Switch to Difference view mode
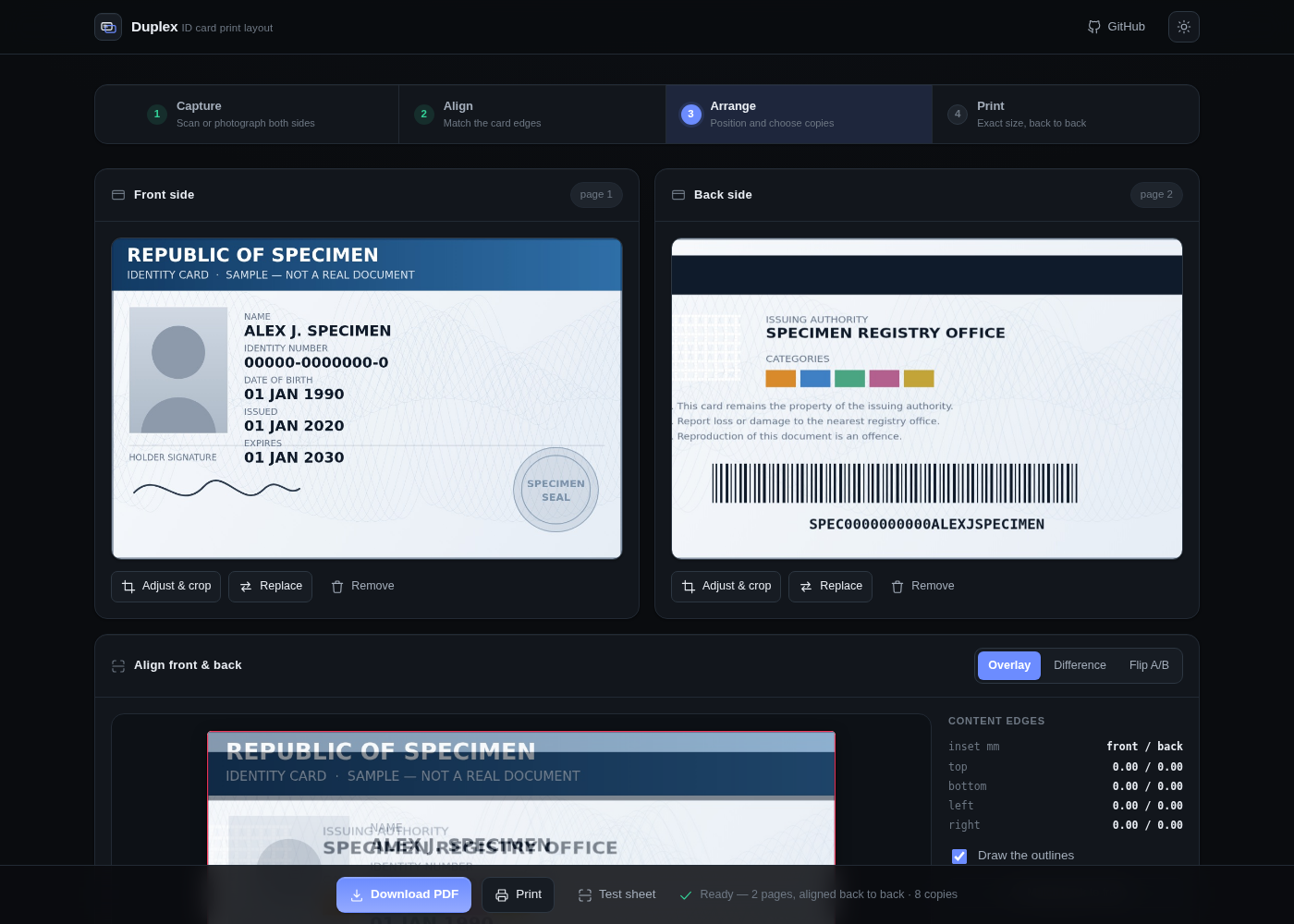 coord(1080,666)
